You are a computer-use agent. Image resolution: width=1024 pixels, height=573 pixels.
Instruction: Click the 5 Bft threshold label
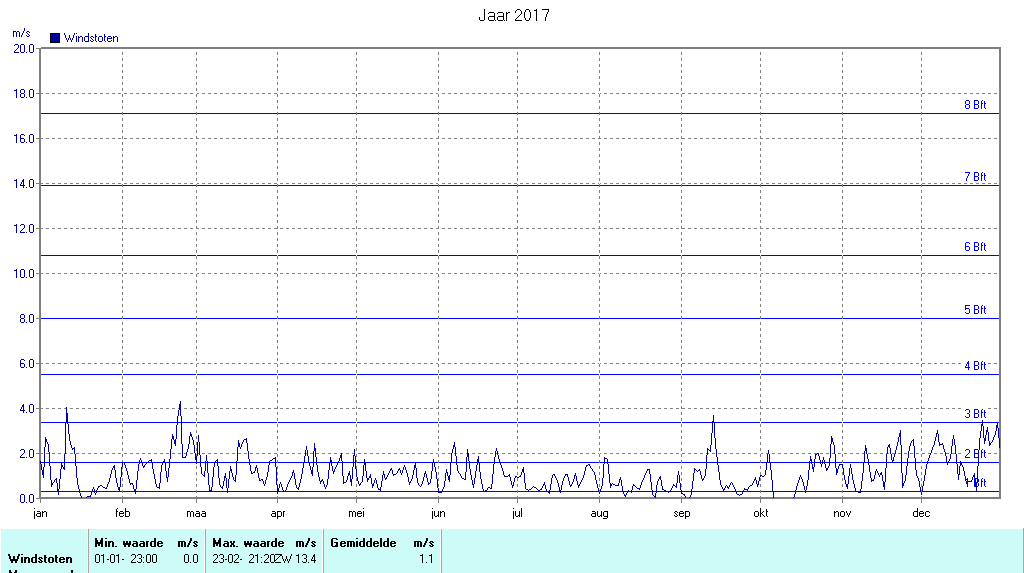coord(974,310)
